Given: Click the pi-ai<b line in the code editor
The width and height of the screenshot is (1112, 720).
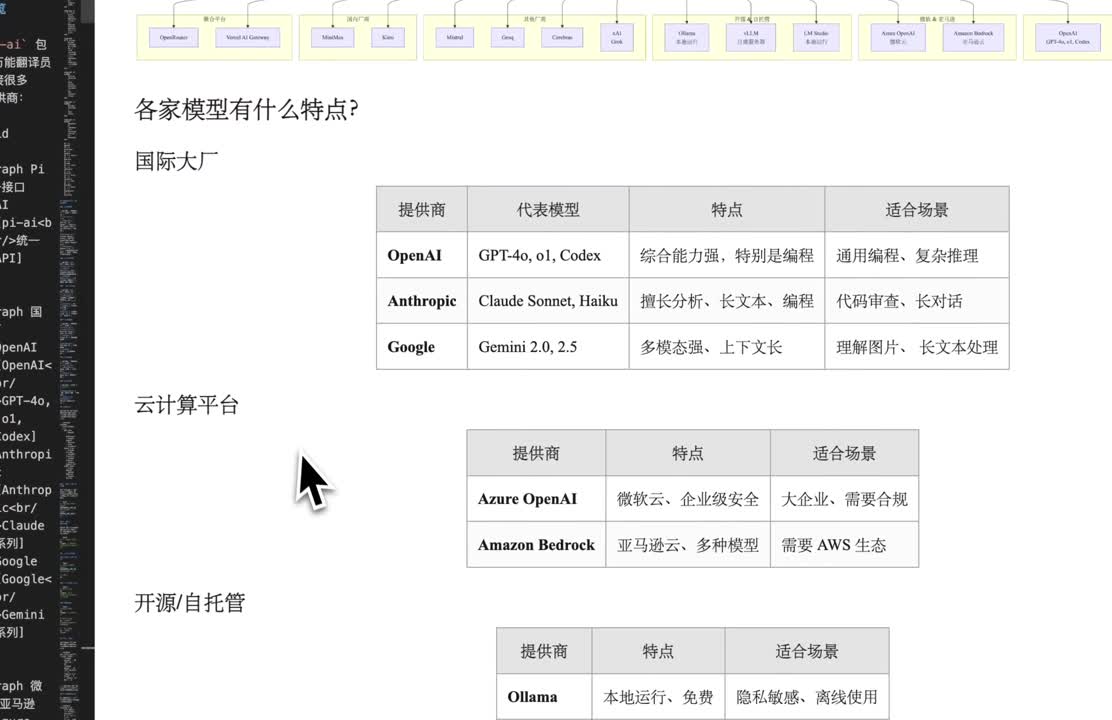Looking at the screenshot, I should tap(26, 223).
